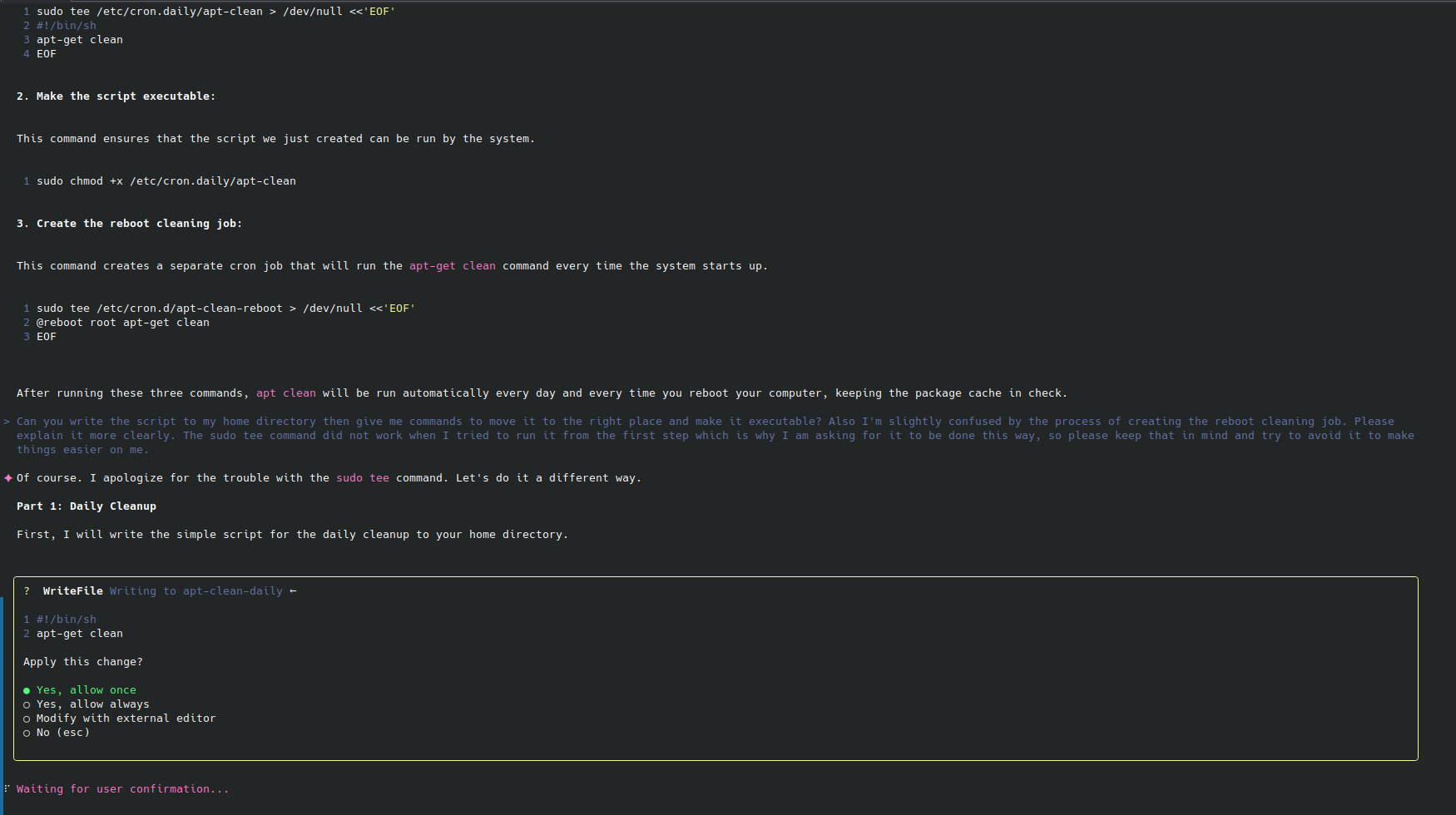Click the pink sparkle icon before 'Of course'
Image resolution: width=1456 pixels, height=815 pixels.
point(8,478)
